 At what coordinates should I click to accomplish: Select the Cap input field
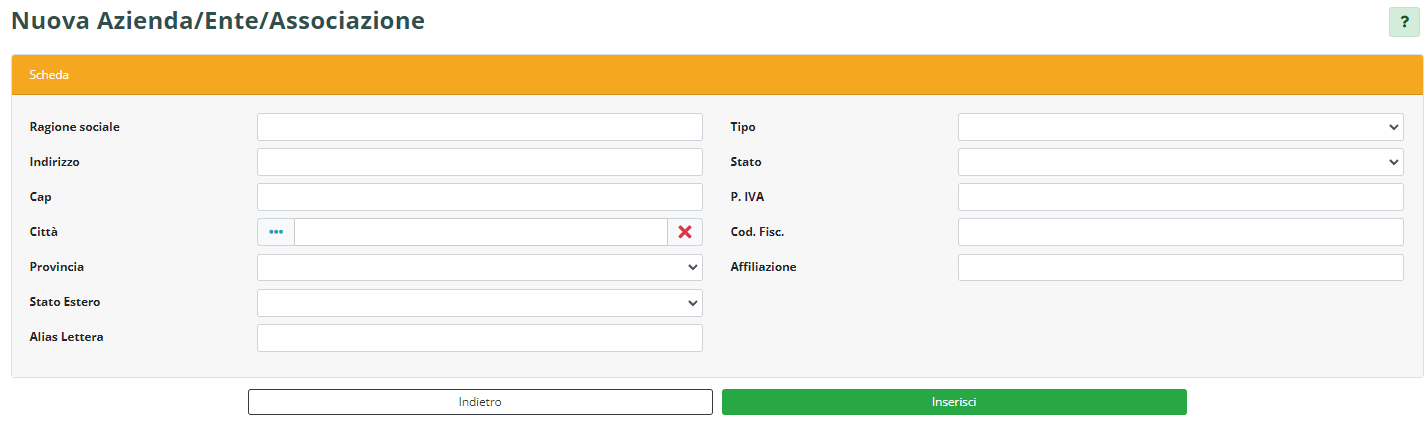tap(479, 197)
